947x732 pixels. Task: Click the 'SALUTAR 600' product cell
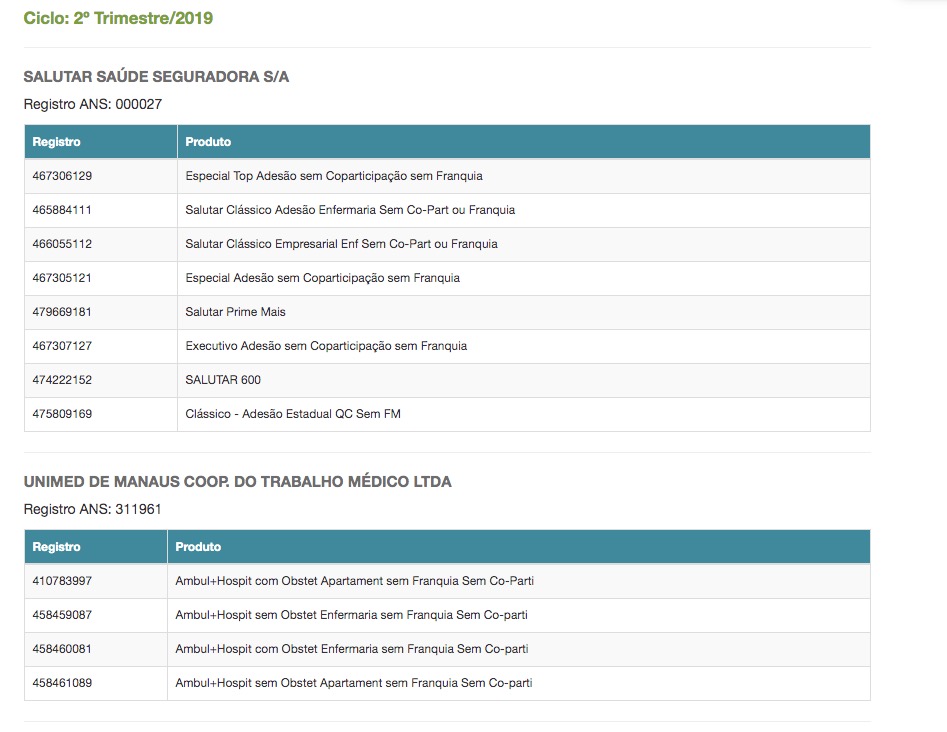click(x=223, y=380)
